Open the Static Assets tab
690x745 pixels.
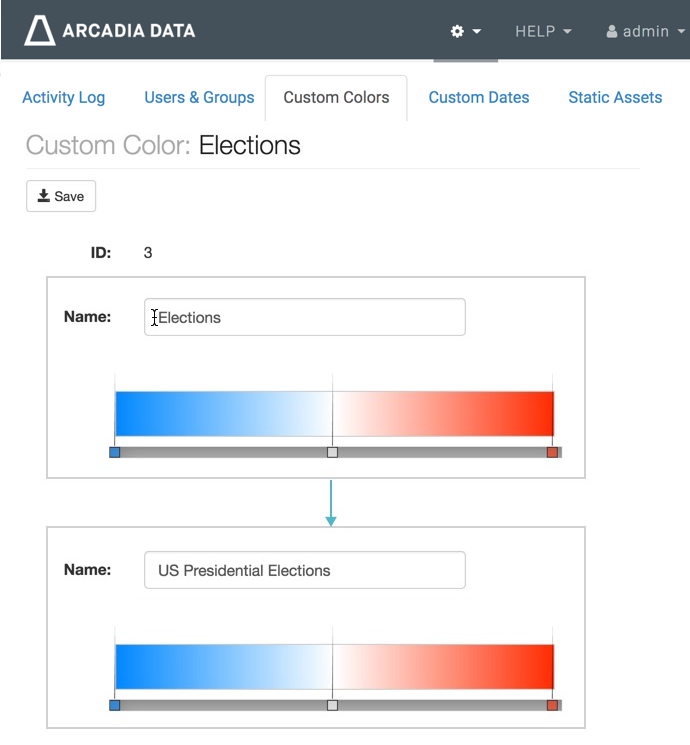[x=615, y=97]
